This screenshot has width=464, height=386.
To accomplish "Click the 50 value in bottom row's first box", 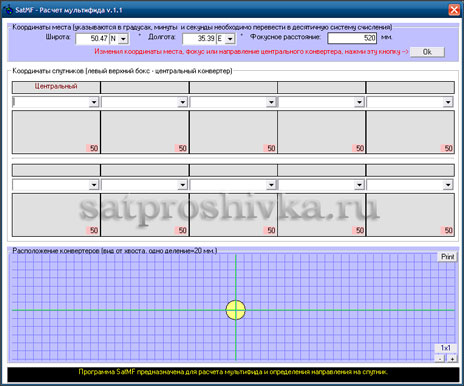I will coord(93,230).
